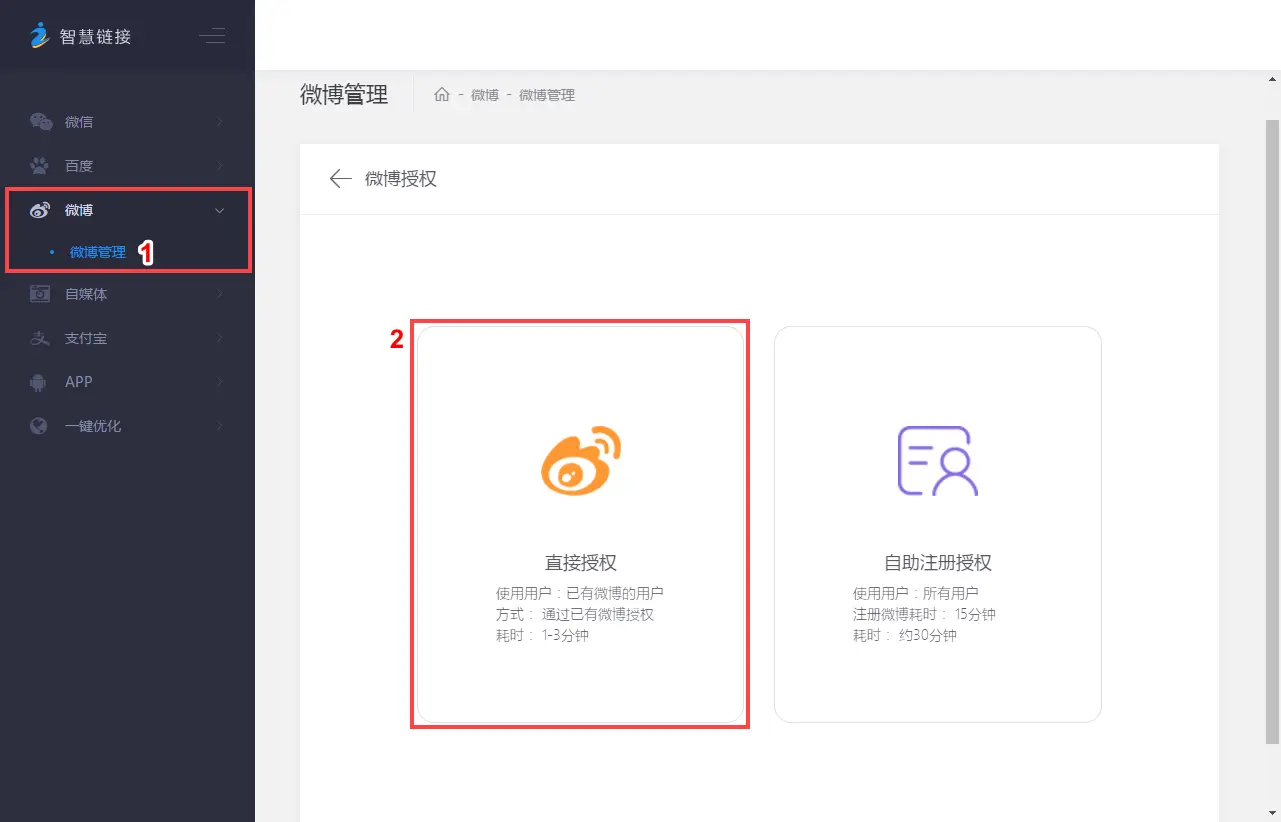1281x822 pixels.
Task: Click the Alipay 支付宝 icon
Action: pos(40,338)
